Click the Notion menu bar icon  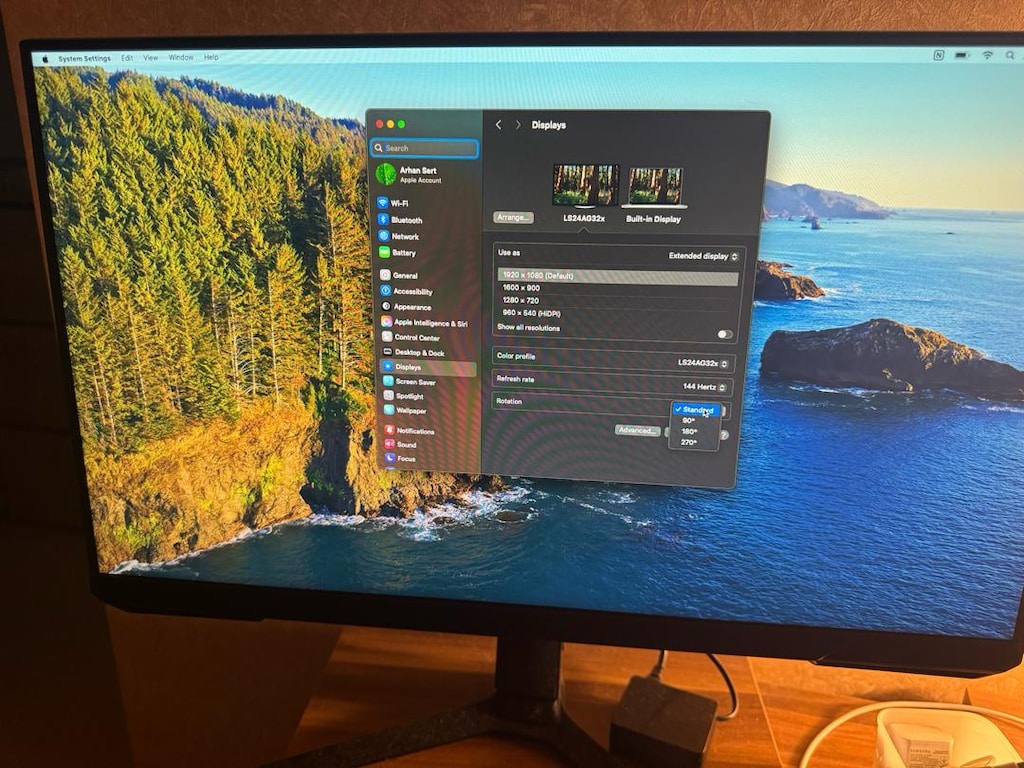[938, 56]
